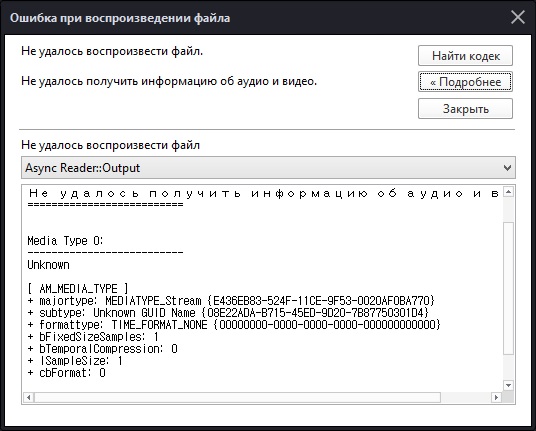Click the 'Unknown' line in details
536x431 pixels.
(x=48, y=265)
